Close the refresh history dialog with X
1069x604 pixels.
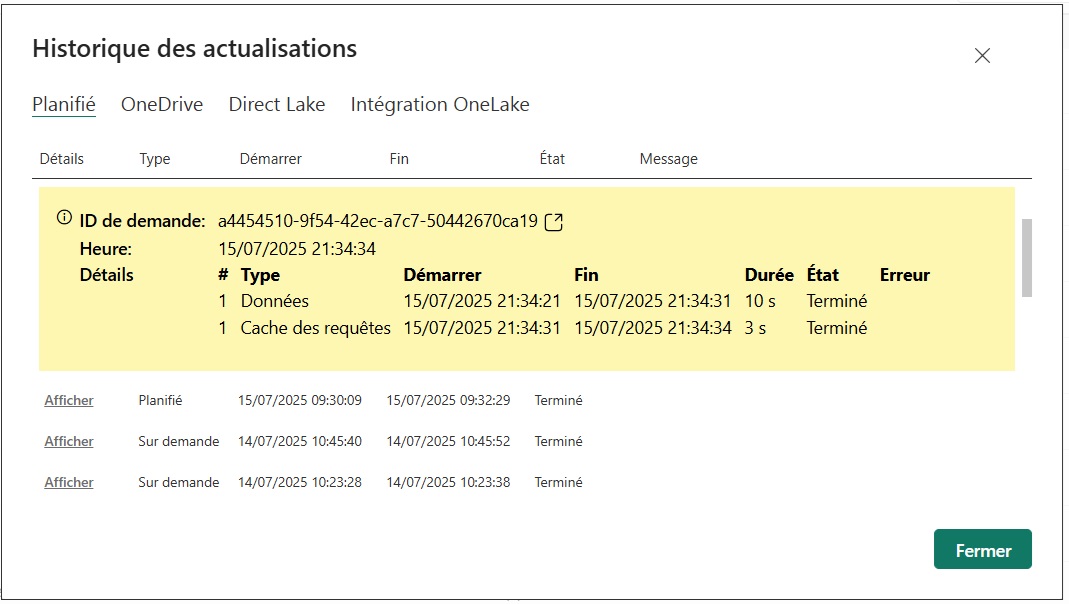[982, 56]
